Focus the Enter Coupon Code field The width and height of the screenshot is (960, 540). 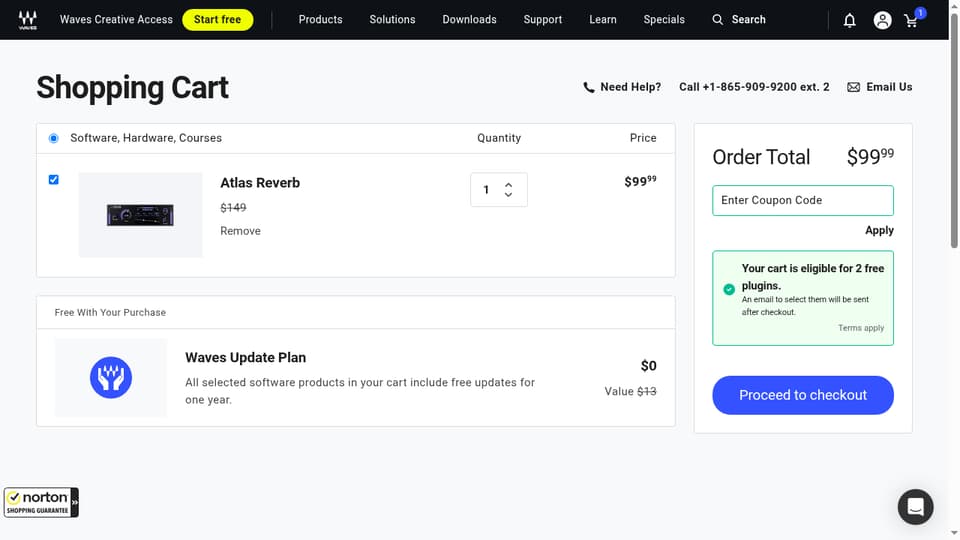(x=803, y=200)
